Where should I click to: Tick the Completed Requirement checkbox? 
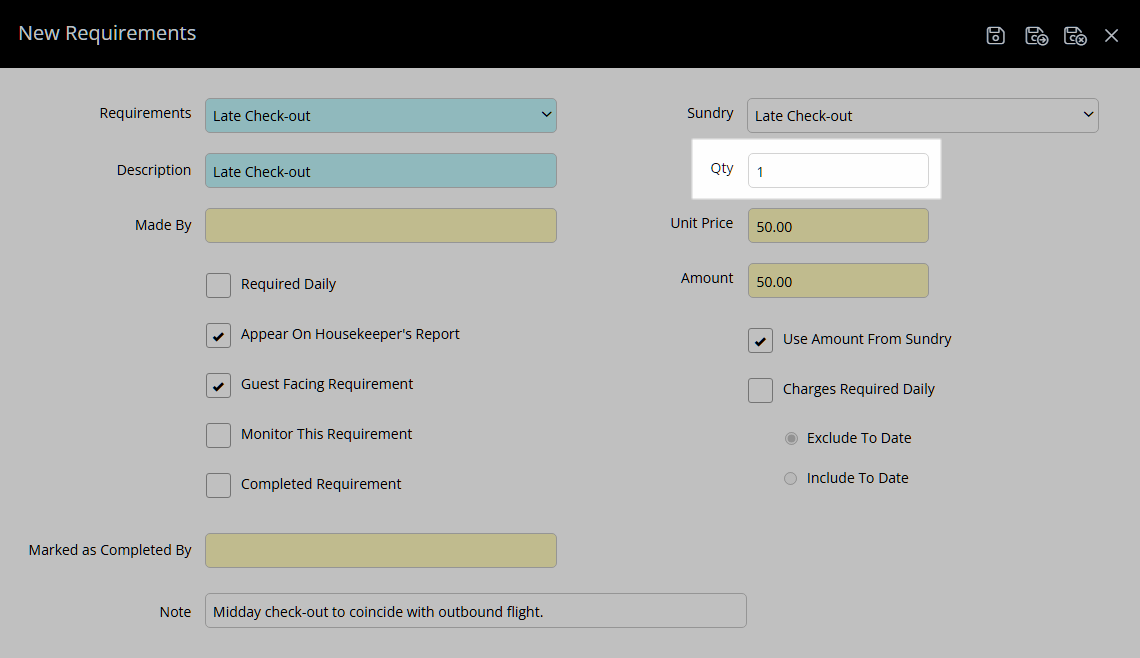(x=218, y=485)
